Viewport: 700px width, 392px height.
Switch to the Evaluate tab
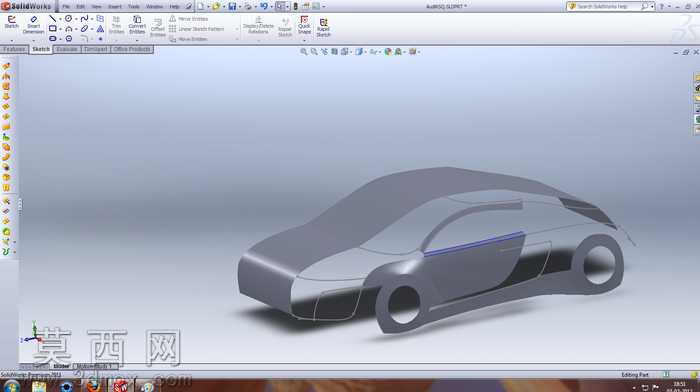coord(67,49)
